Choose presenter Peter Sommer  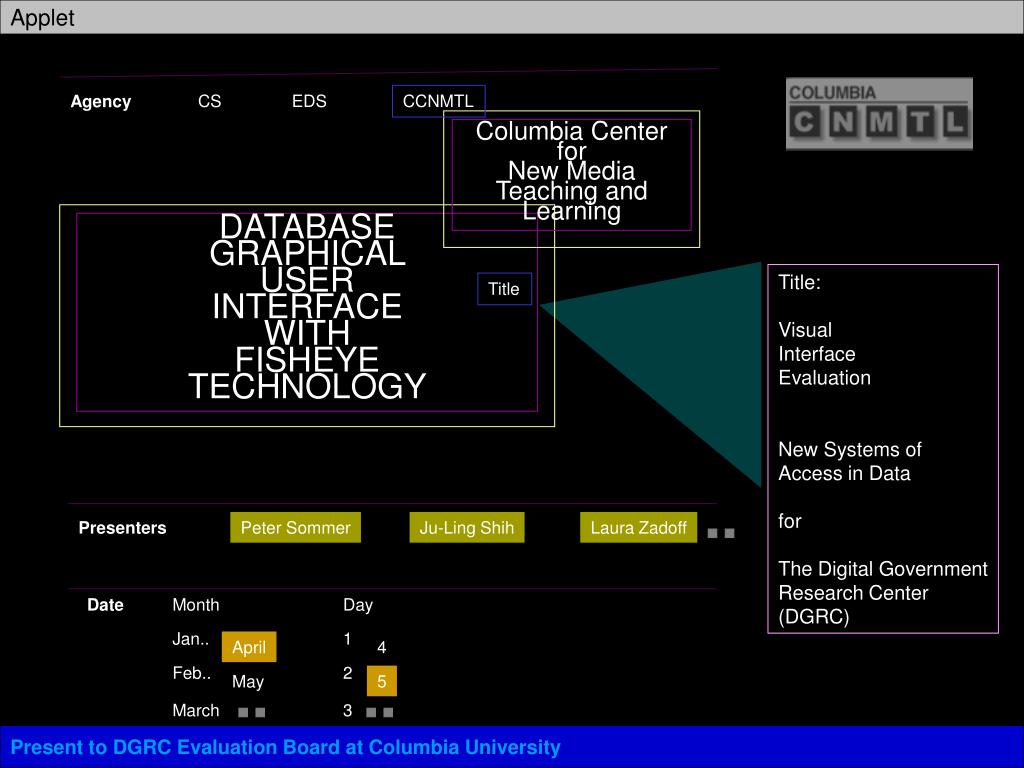[x=295, y=528]
